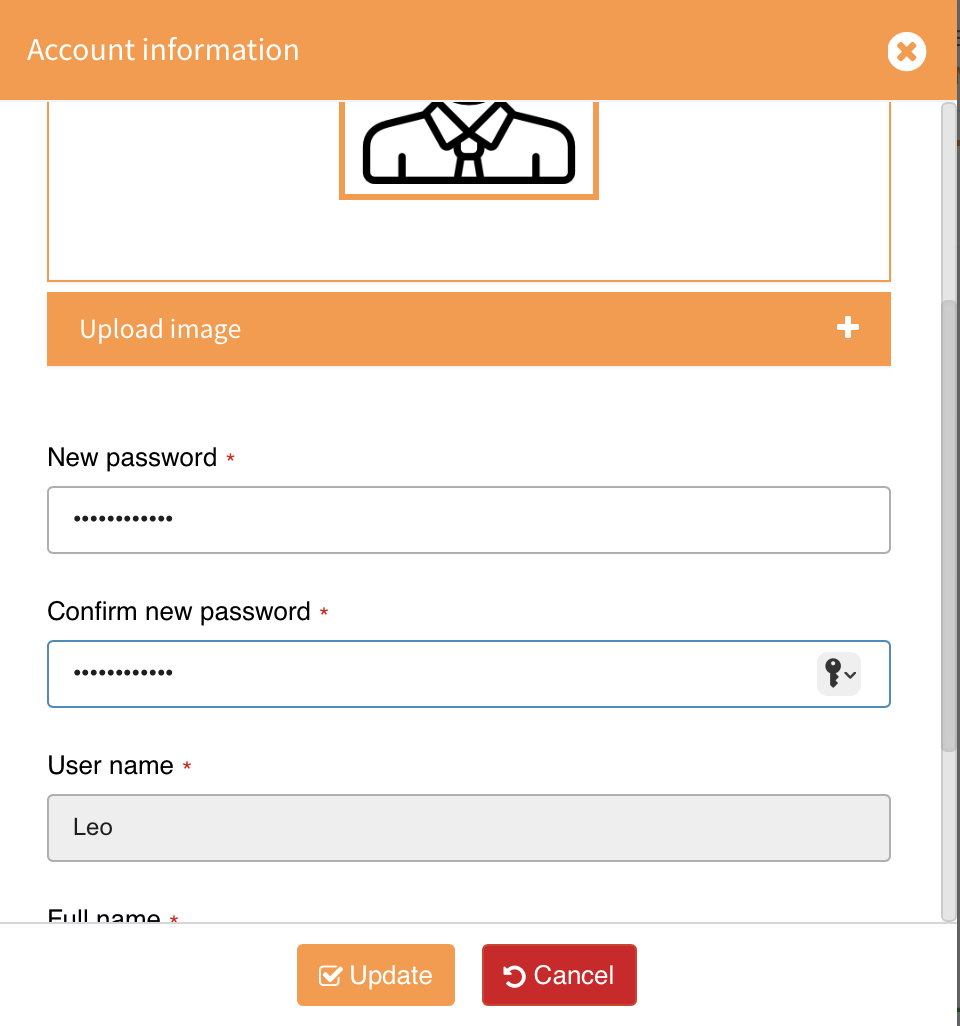The image size is (960, 1026).
Task: Select the profile avatar picture
Action: tap(468, 145)
